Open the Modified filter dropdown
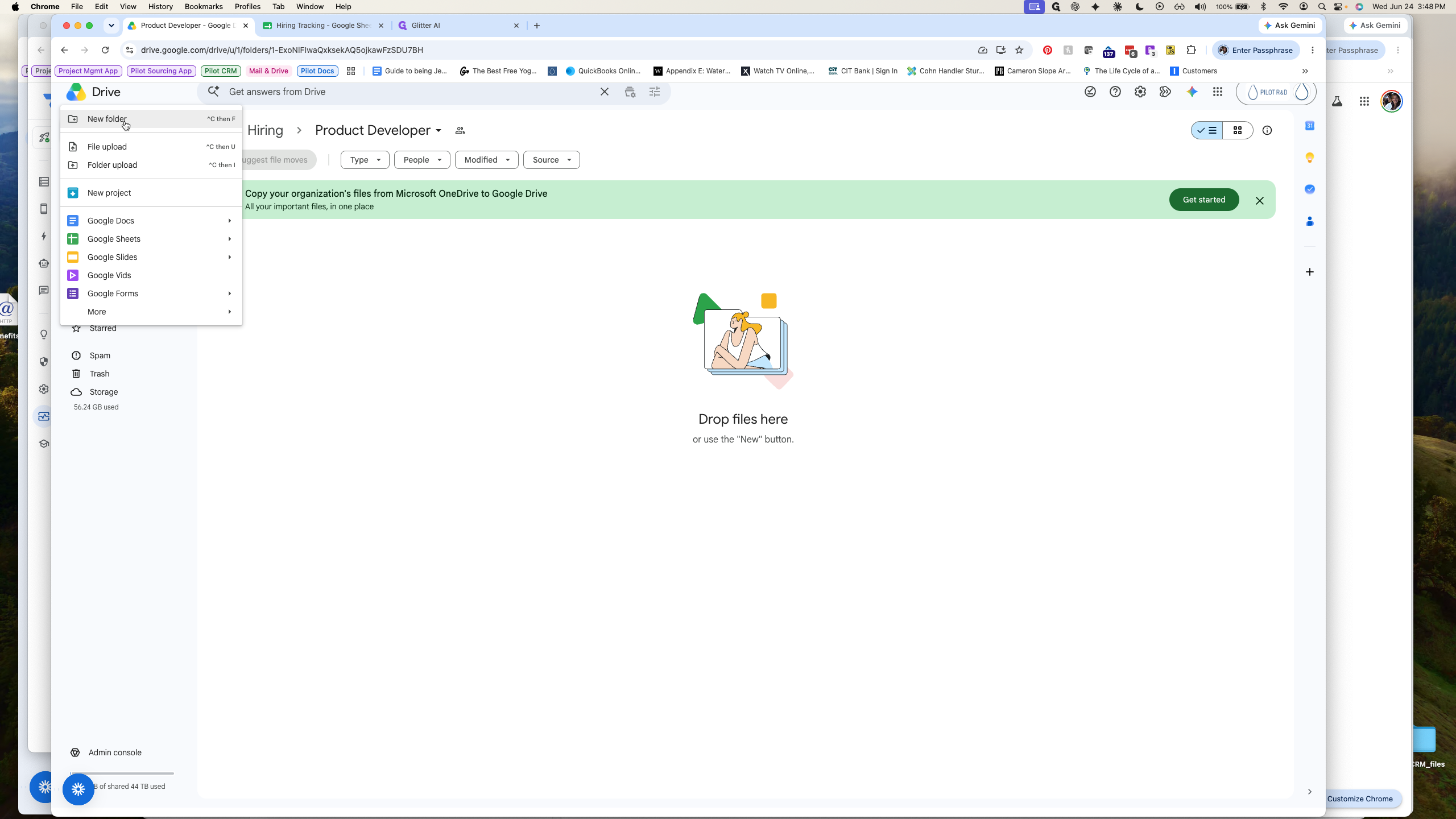The height and width of the screenshot is (819, 1456). 486,160
